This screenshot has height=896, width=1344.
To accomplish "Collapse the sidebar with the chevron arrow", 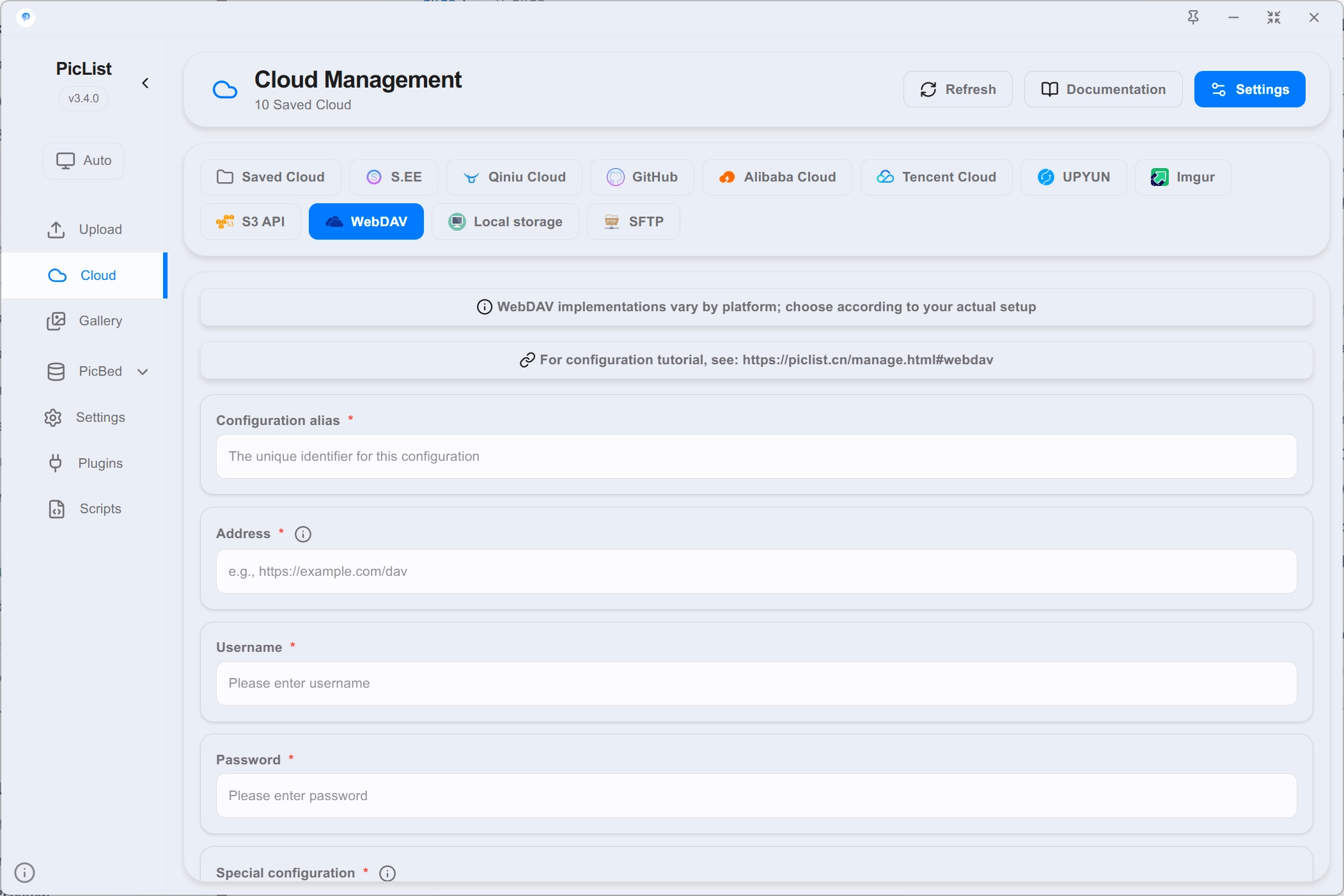I will (x=145, y=83).
